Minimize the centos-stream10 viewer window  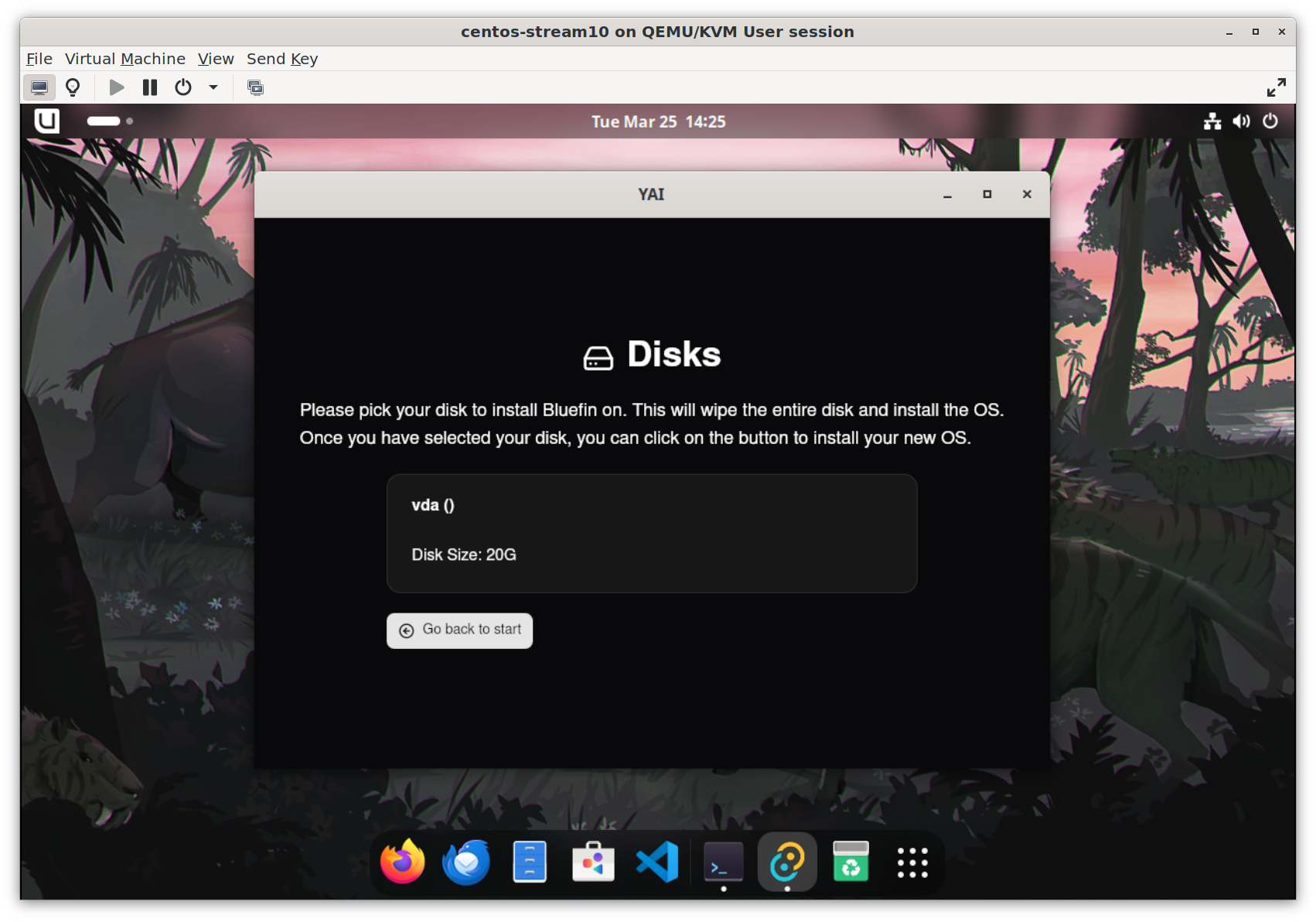point(1229,32)
